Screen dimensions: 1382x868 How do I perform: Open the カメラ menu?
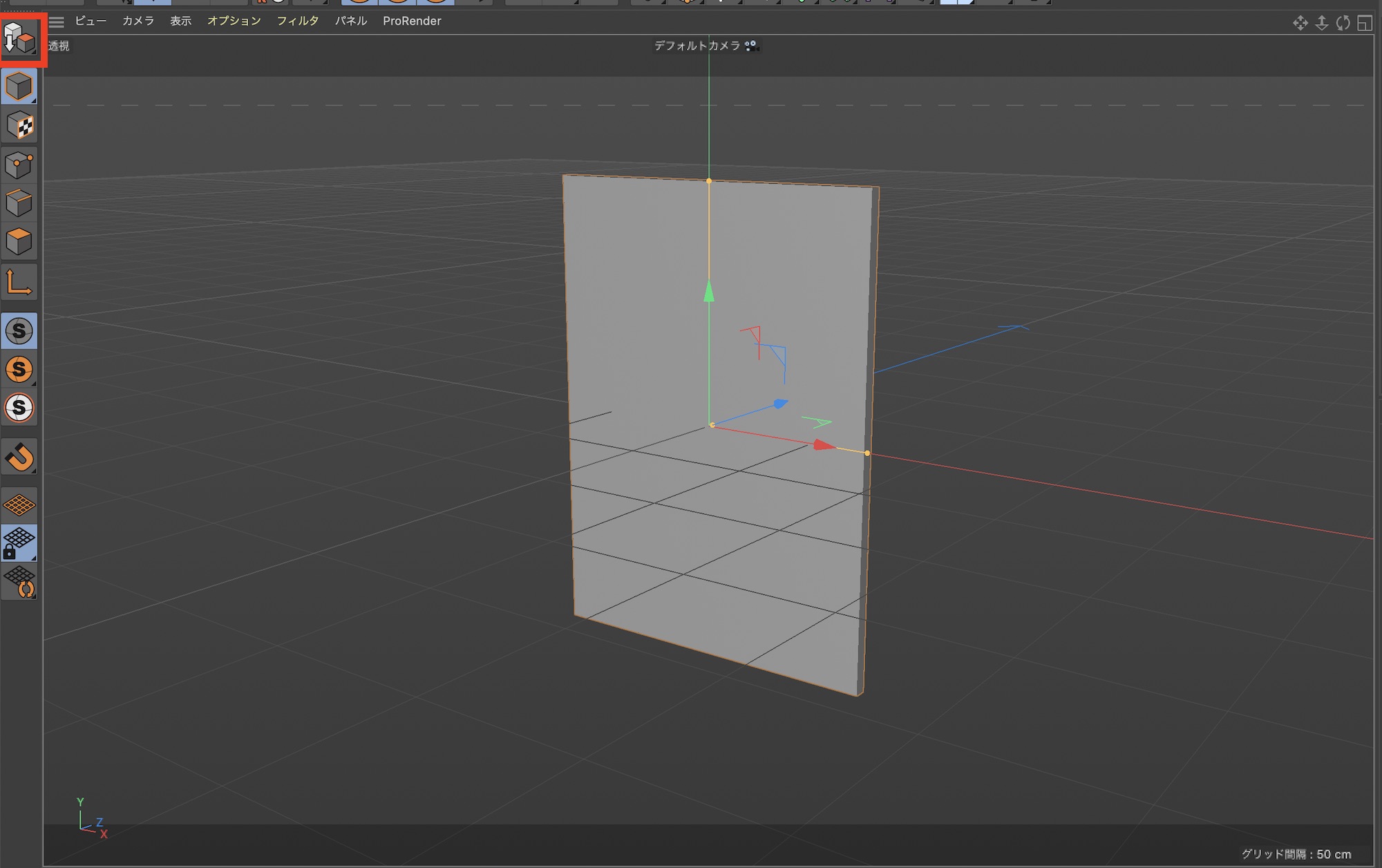(138, 21)
